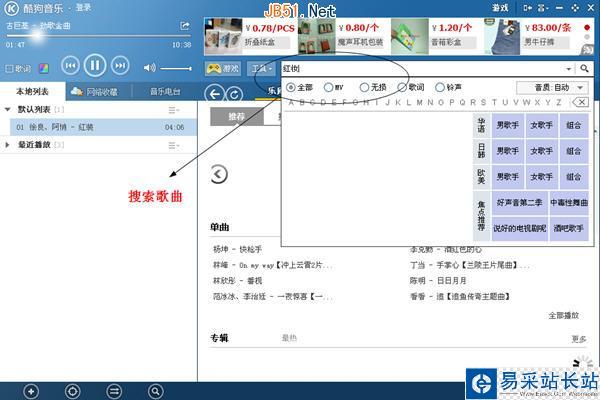Change the play mode with the bottom arrows icon

pos(114,391)
